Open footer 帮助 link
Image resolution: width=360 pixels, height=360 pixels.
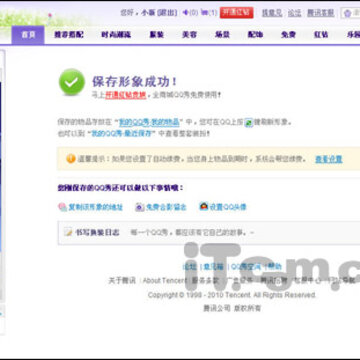[x=275, y=267]
